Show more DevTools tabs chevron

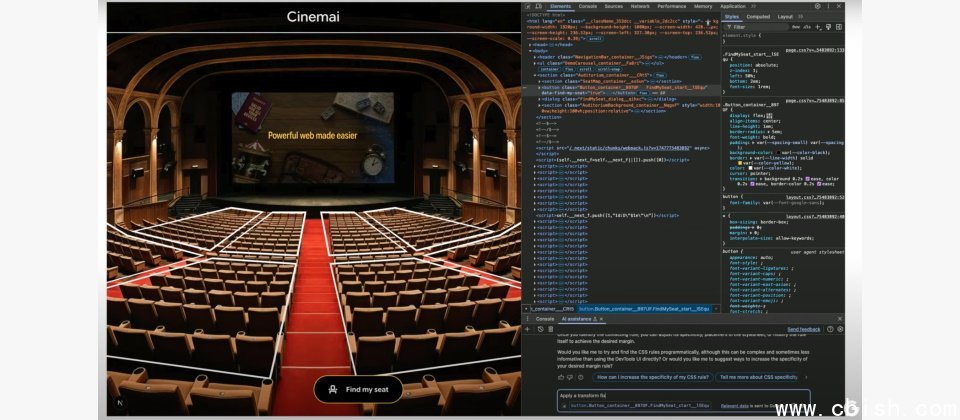tap(754, 6)
